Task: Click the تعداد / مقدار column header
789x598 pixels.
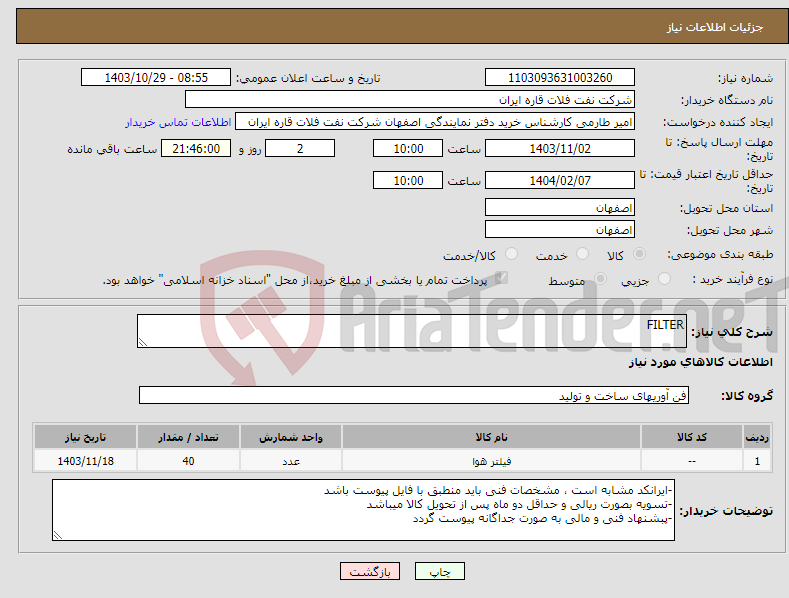Action: (x=188, y=437)
